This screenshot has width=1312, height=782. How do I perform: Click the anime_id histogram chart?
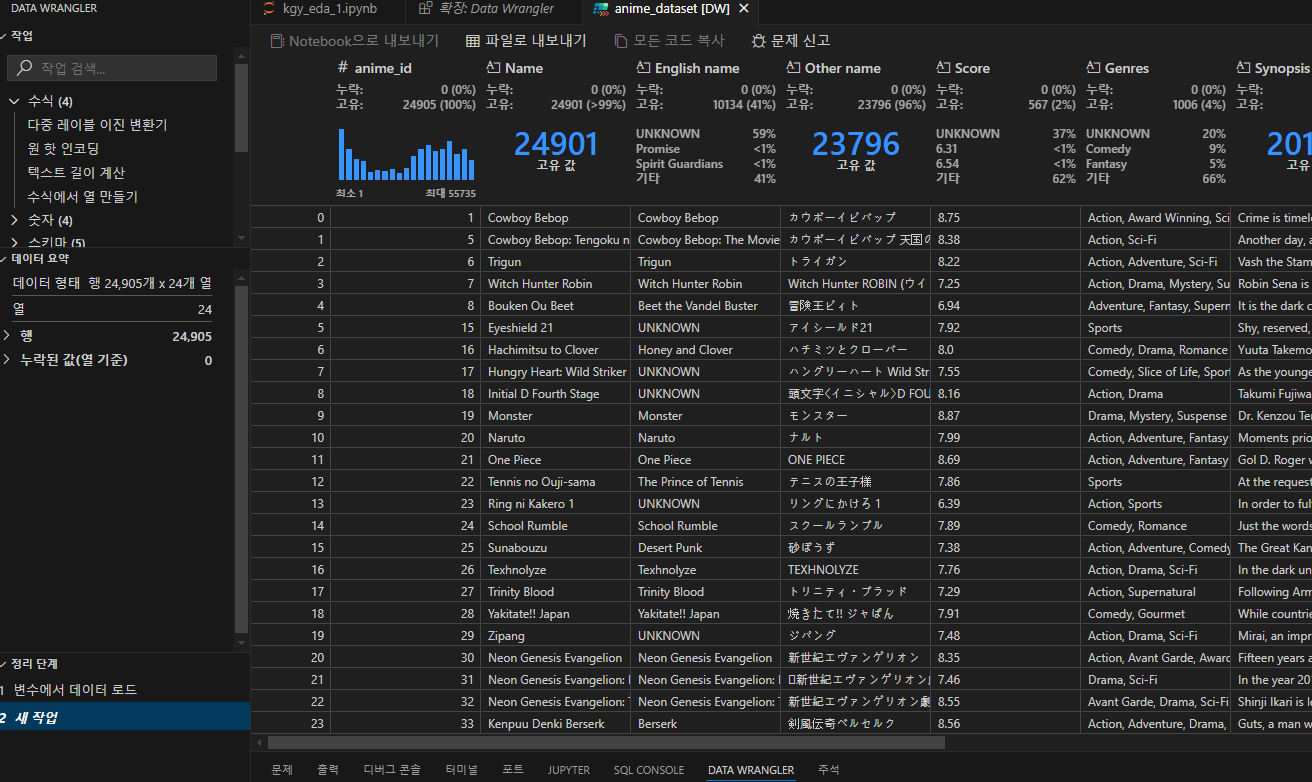point(406,154)
